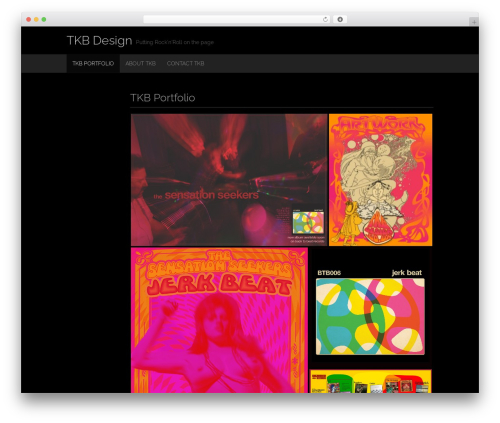Click the TKB Design site title
Image resolution: width=500 pixels, height=423 pixels.
click(x=99, y=40)
